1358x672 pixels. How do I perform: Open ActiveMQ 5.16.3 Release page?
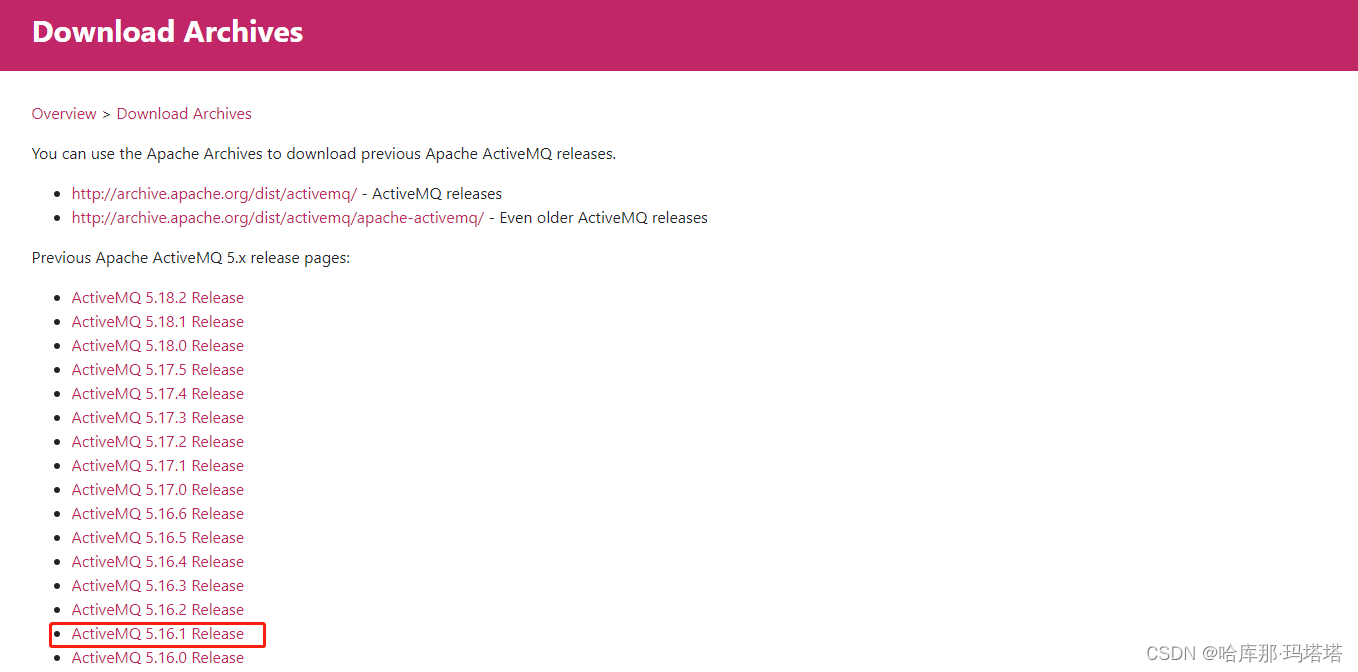(x=158, y=586)
